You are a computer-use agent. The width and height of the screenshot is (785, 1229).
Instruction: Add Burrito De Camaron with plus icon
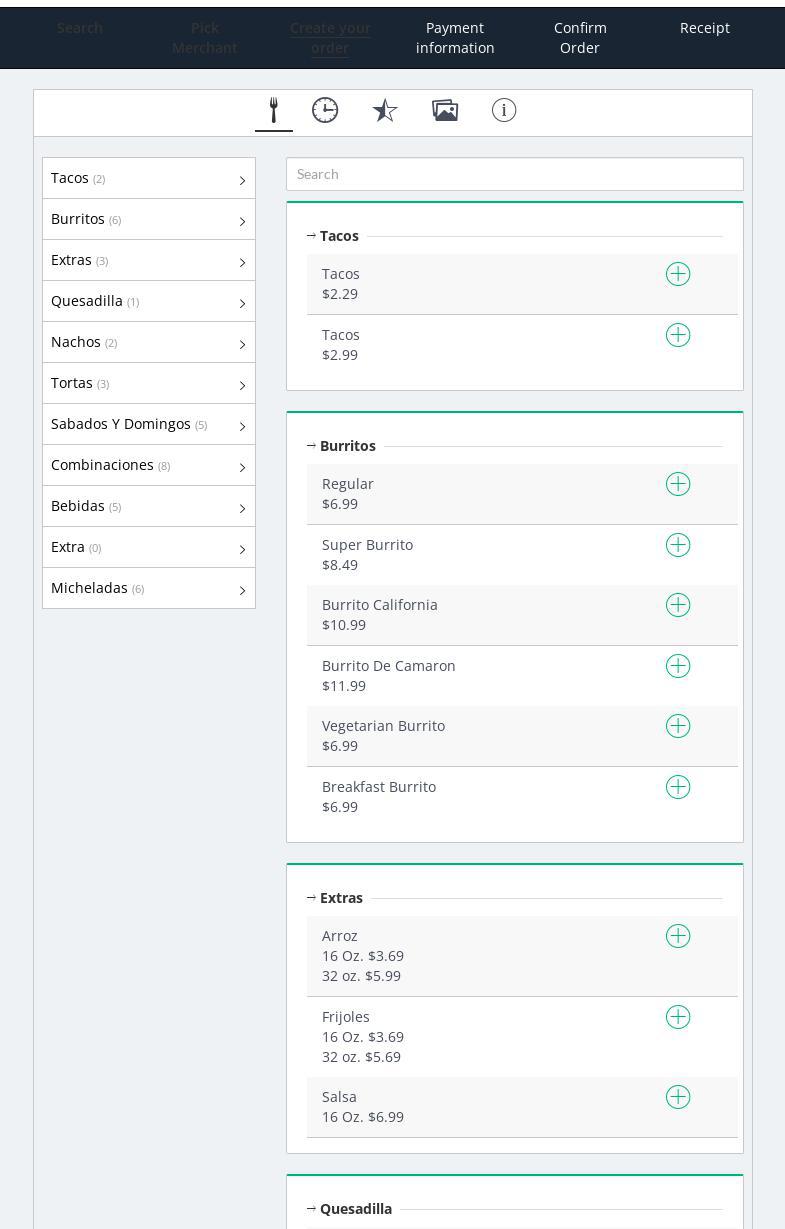pyautogui.click(x=678, y=666)
